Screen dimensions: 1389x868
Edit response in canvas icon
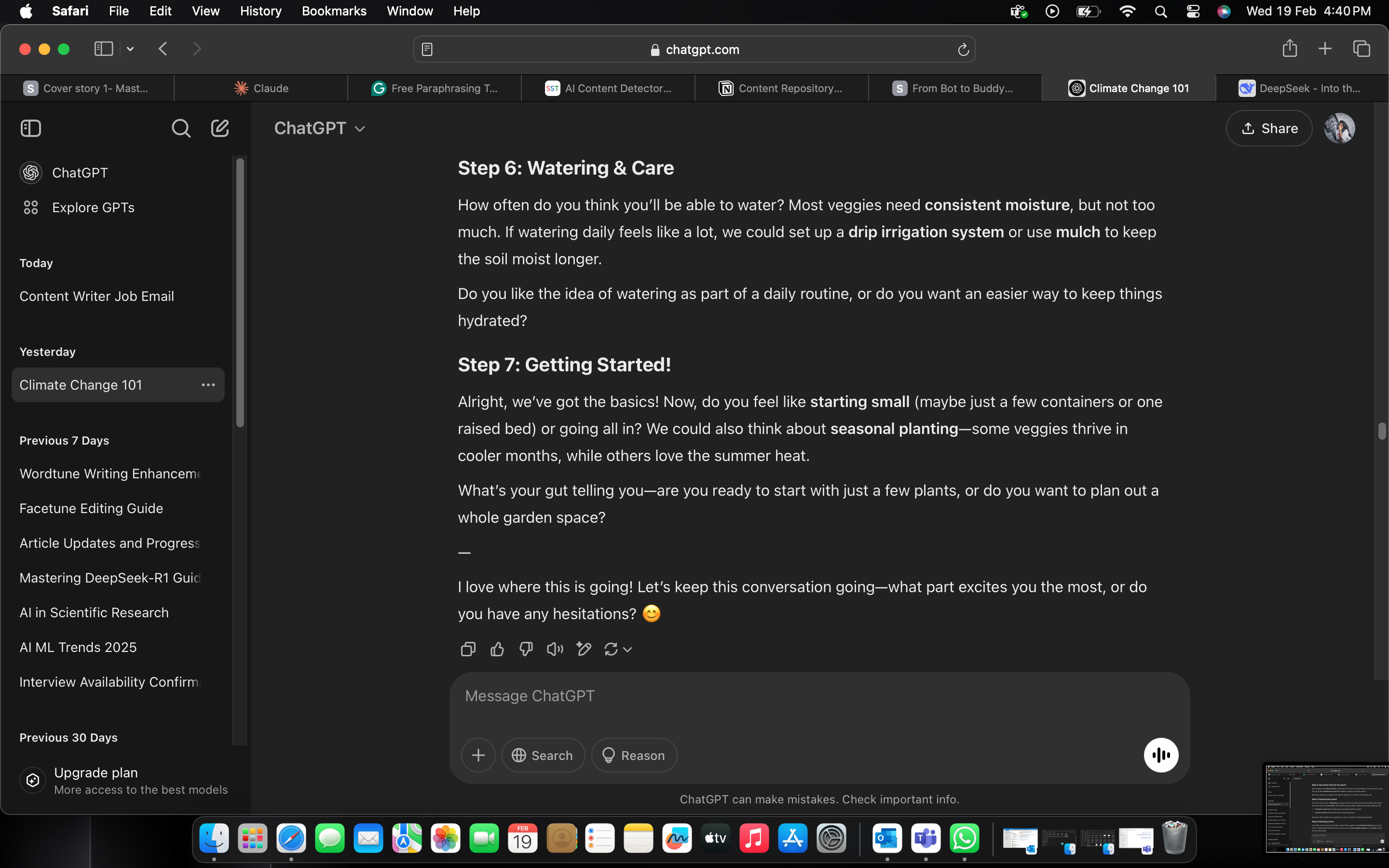[584, 649]
